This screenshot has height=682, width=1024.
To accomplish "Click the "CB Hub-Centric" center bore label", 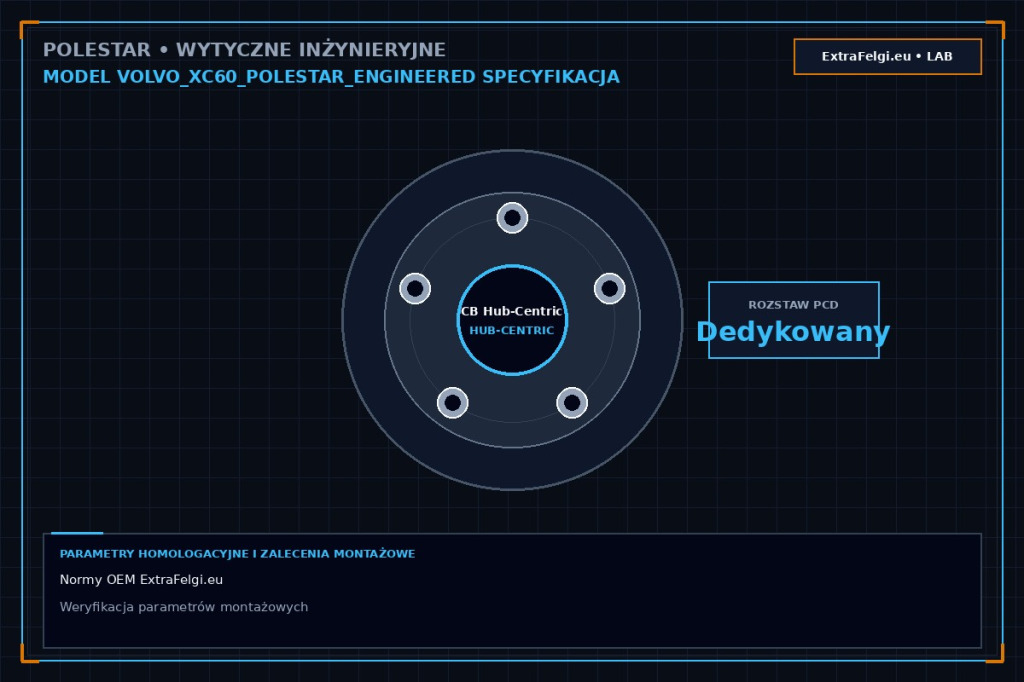I will pos(512,311).
